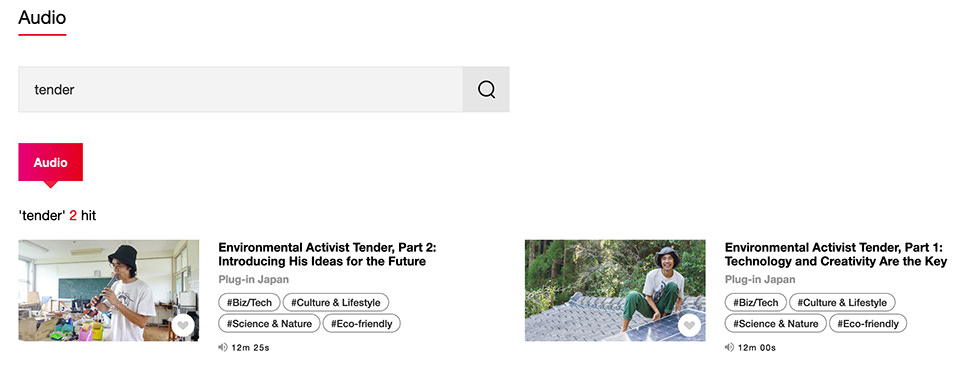This screenshot has width=960, height=382.
Task: Click #Culture & Lifestyle tag under Part 1
Action: [x=842, y=302]
